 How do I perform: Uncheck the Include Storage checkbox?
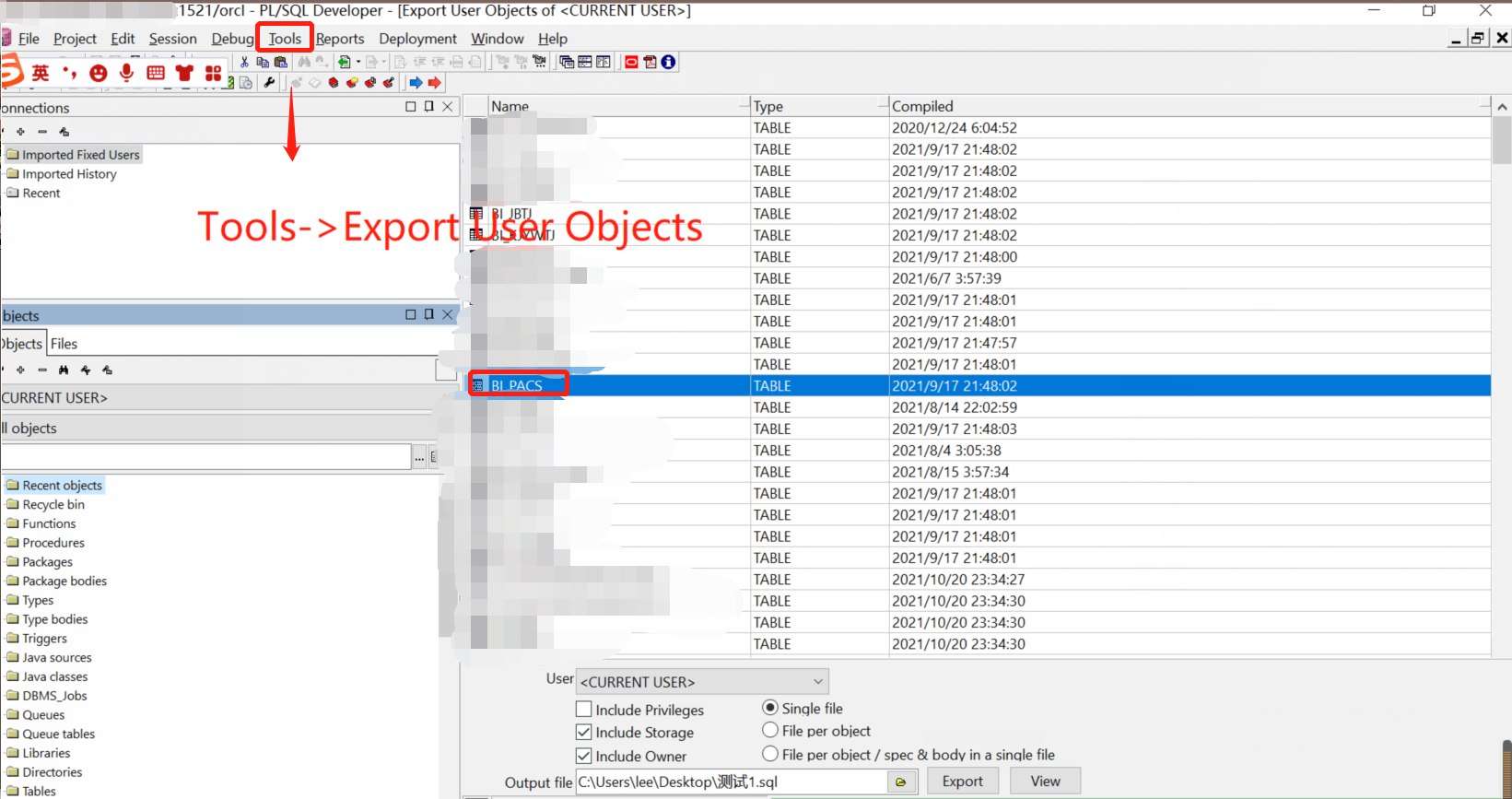[583, 733]
